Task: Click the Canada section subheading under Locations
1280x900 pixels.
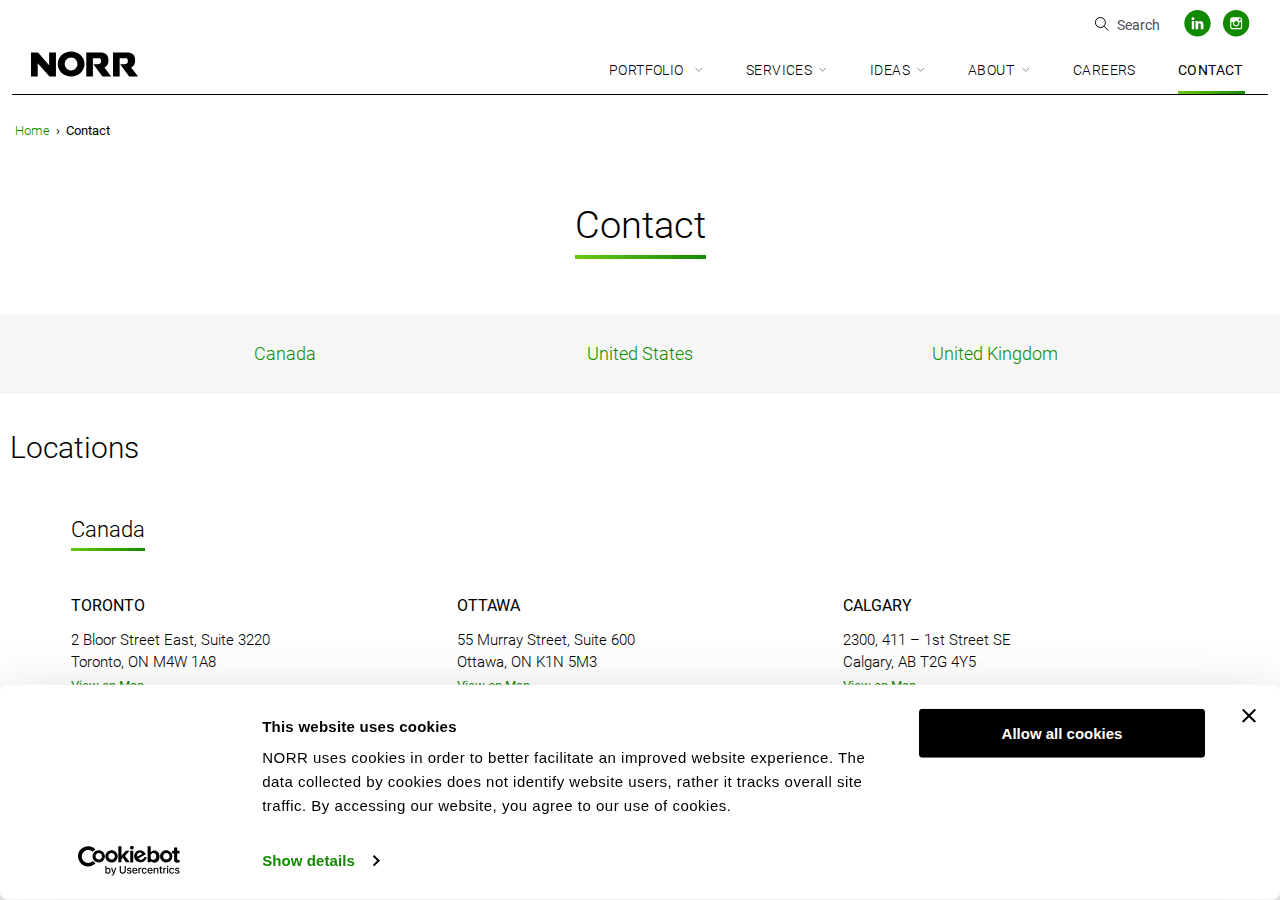Action: (108, 530)
